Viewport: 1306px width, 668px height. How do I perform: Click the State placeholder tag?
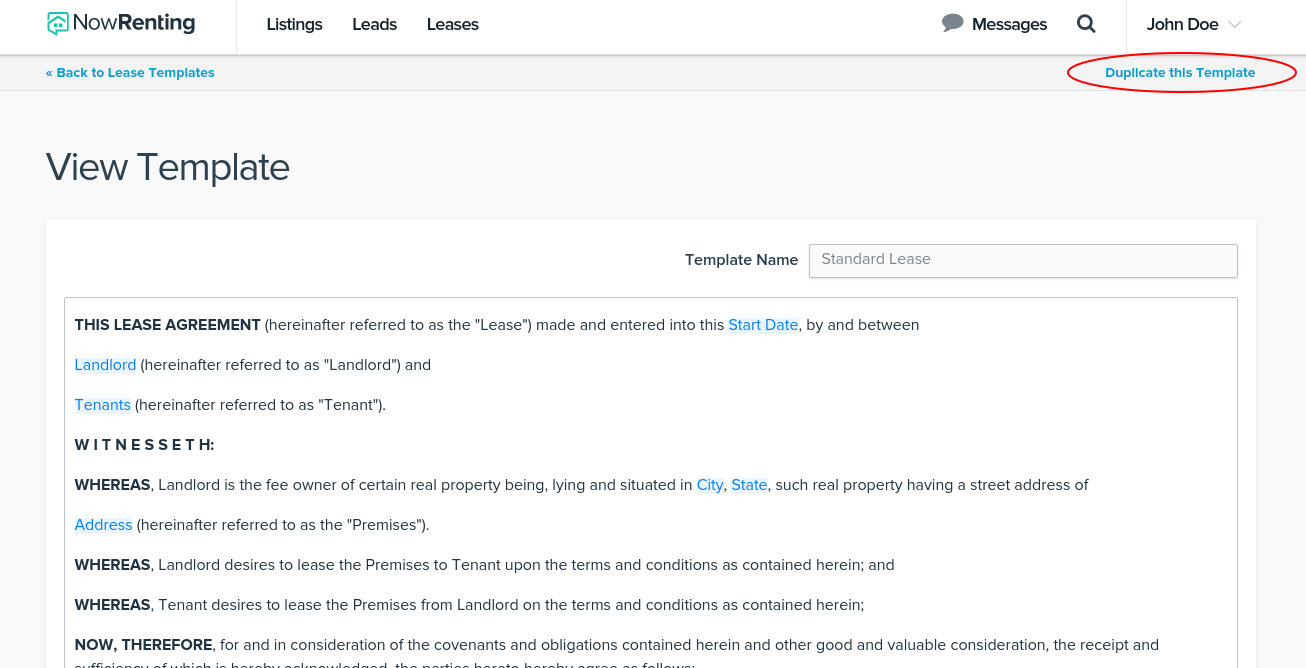[749, 485]
